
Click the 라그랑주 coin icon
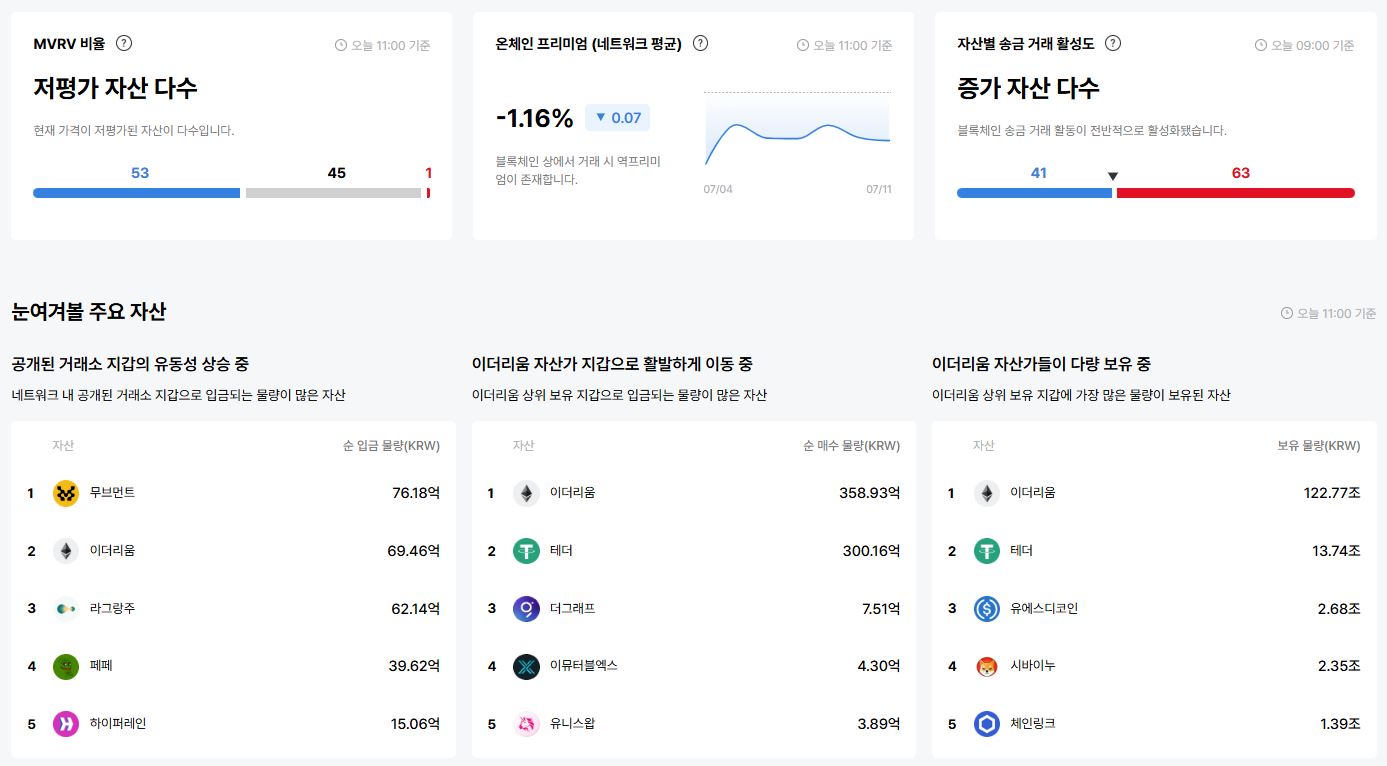pyautogui.click(x=66, y=608)
